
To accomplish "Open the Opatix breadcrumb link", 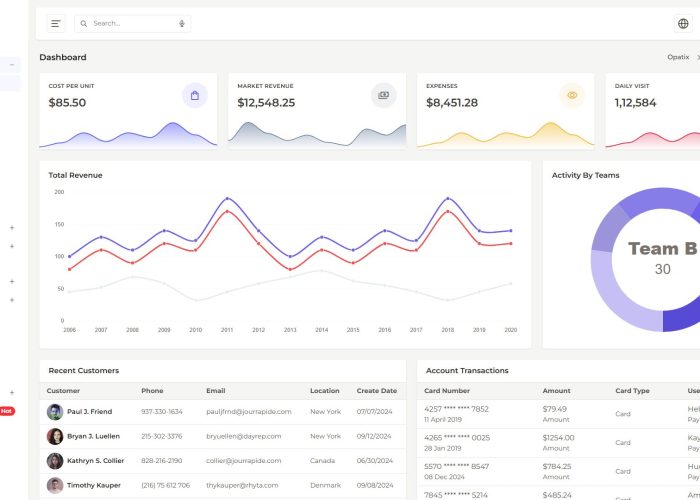I will point(678,57).
